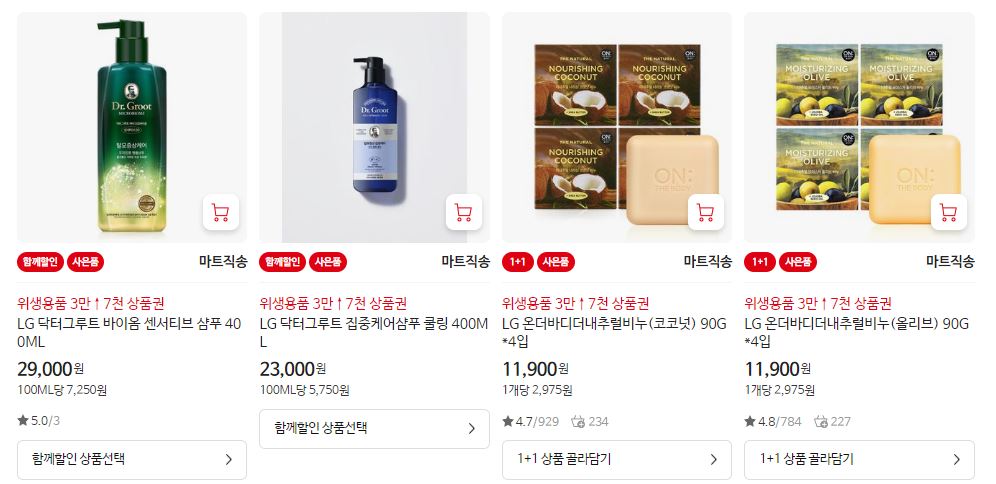
Task: Click 함께할인 badge on the green shampoo
Action: click(40, 262)
